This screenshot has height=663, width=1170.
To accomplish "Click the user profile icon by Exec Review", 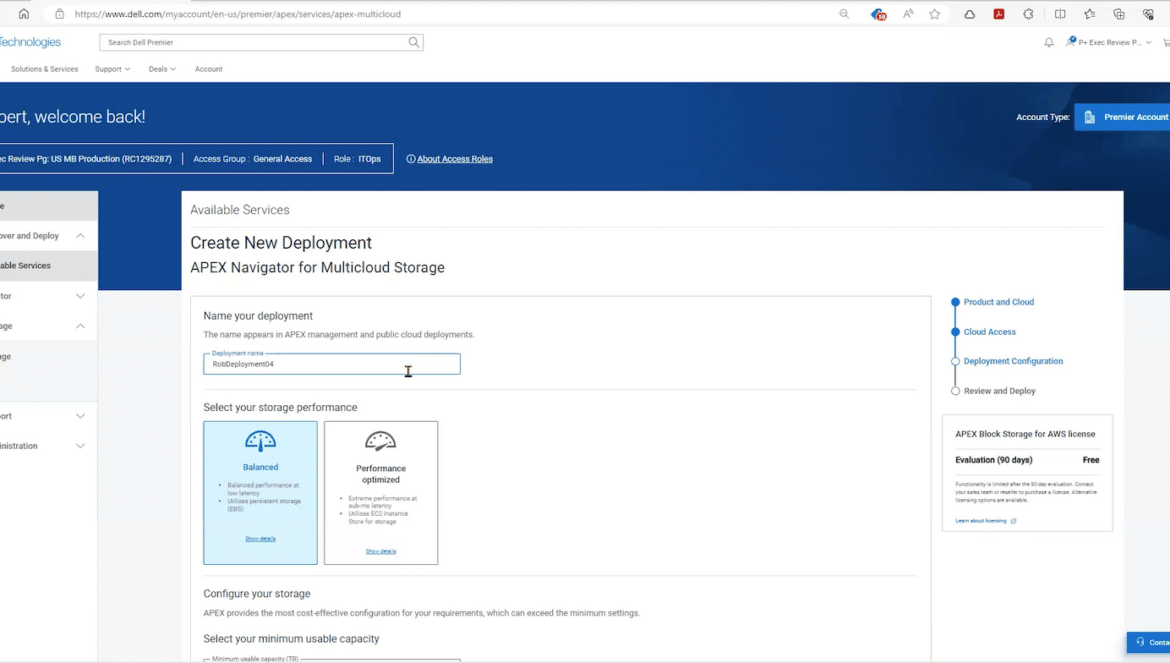I will (1071, 42).
